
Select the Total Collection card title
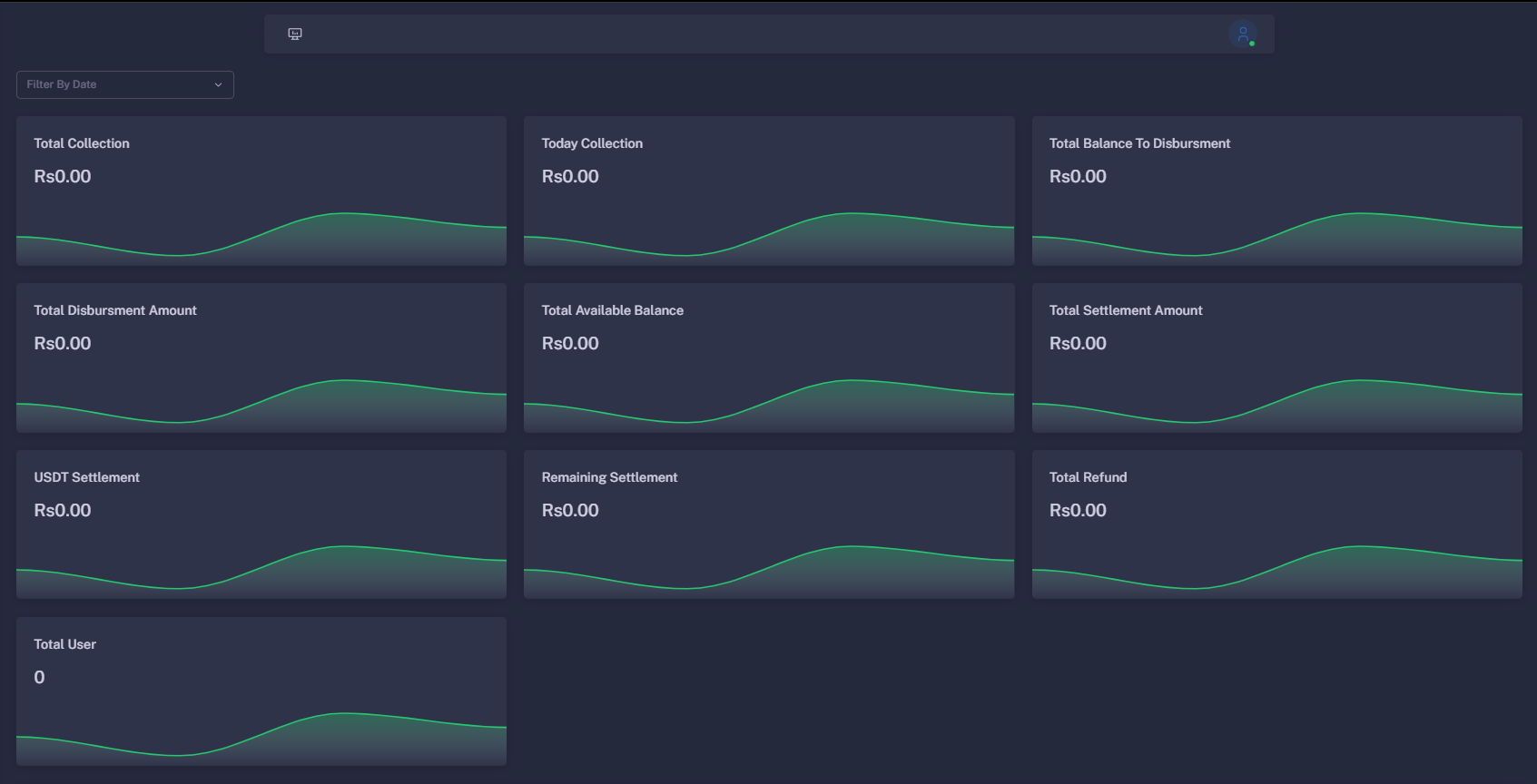point(82,143)
